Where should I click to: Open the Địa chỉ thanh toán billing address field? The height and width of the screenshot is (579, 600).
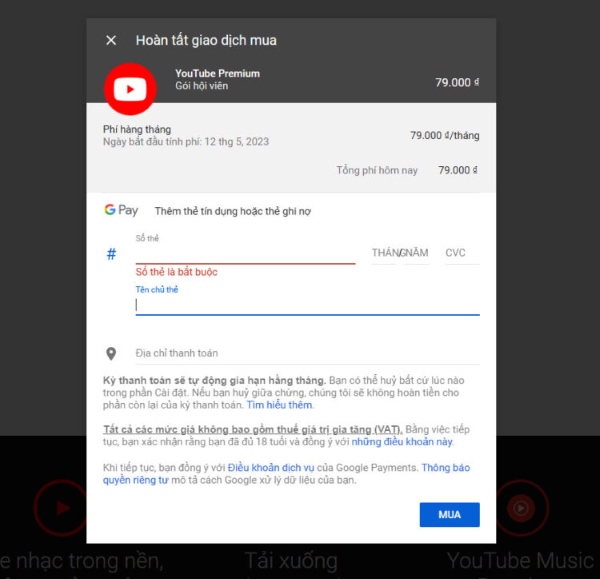click(x=307, y=354)
